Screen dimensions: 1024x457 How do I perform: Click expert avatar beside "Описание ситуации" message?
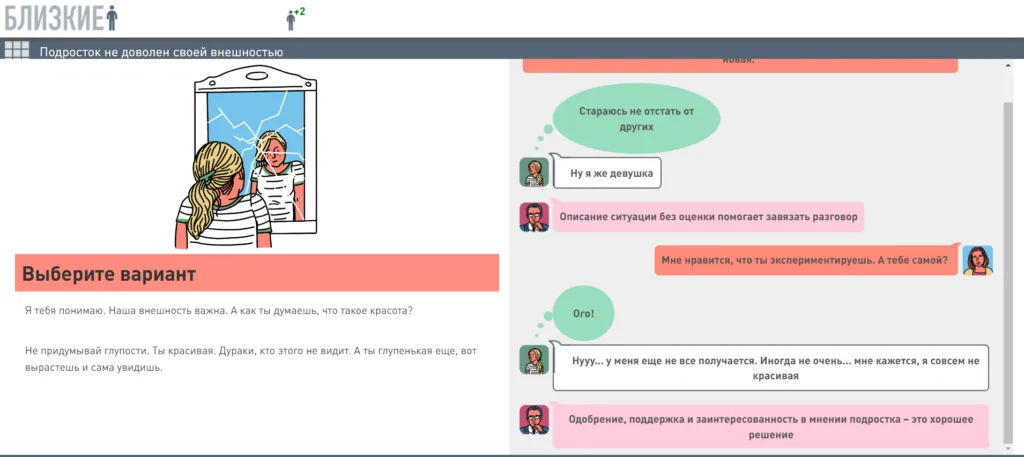534,217
